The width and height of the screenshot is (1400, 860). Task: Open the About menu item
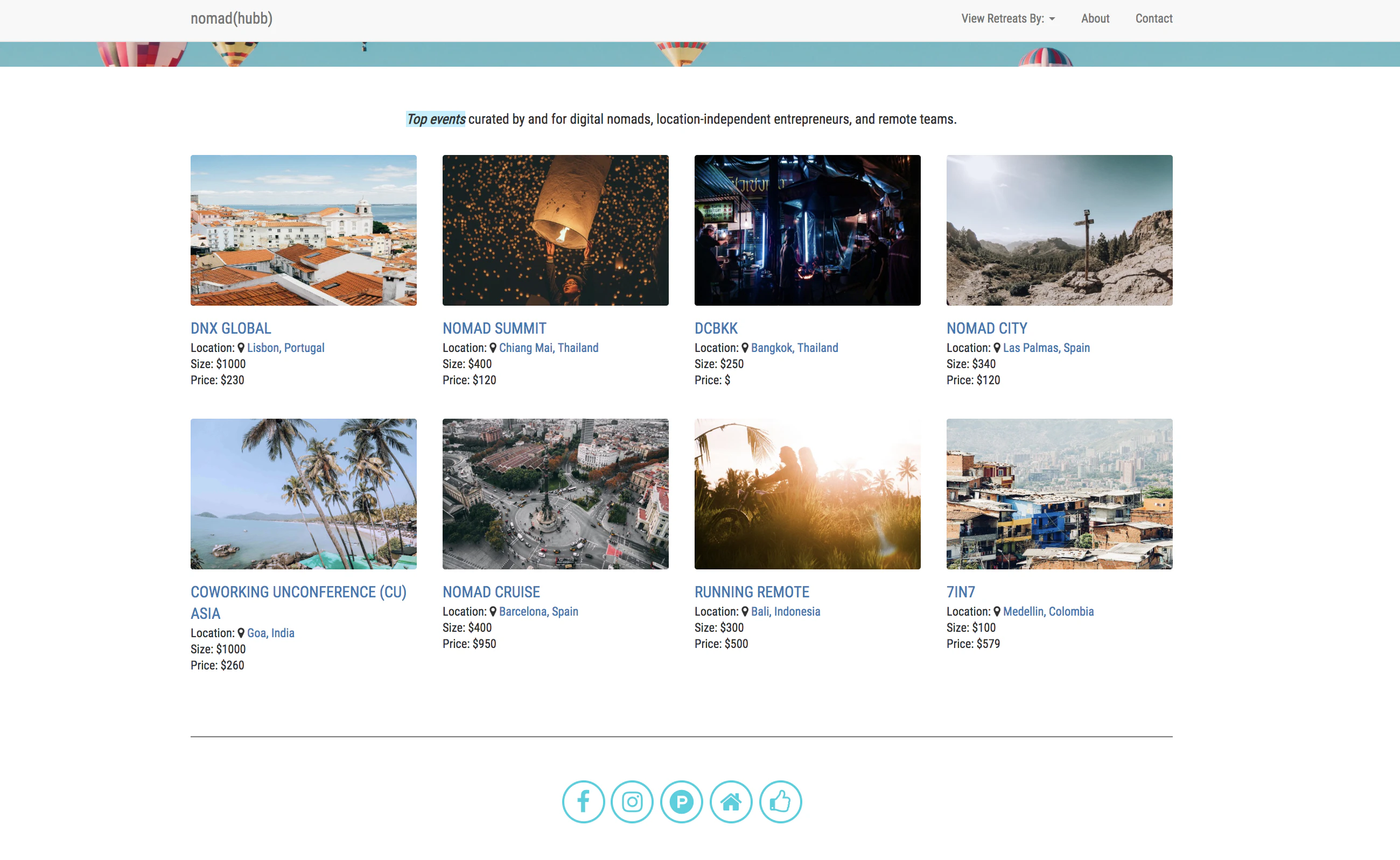tap(1095, 19)
